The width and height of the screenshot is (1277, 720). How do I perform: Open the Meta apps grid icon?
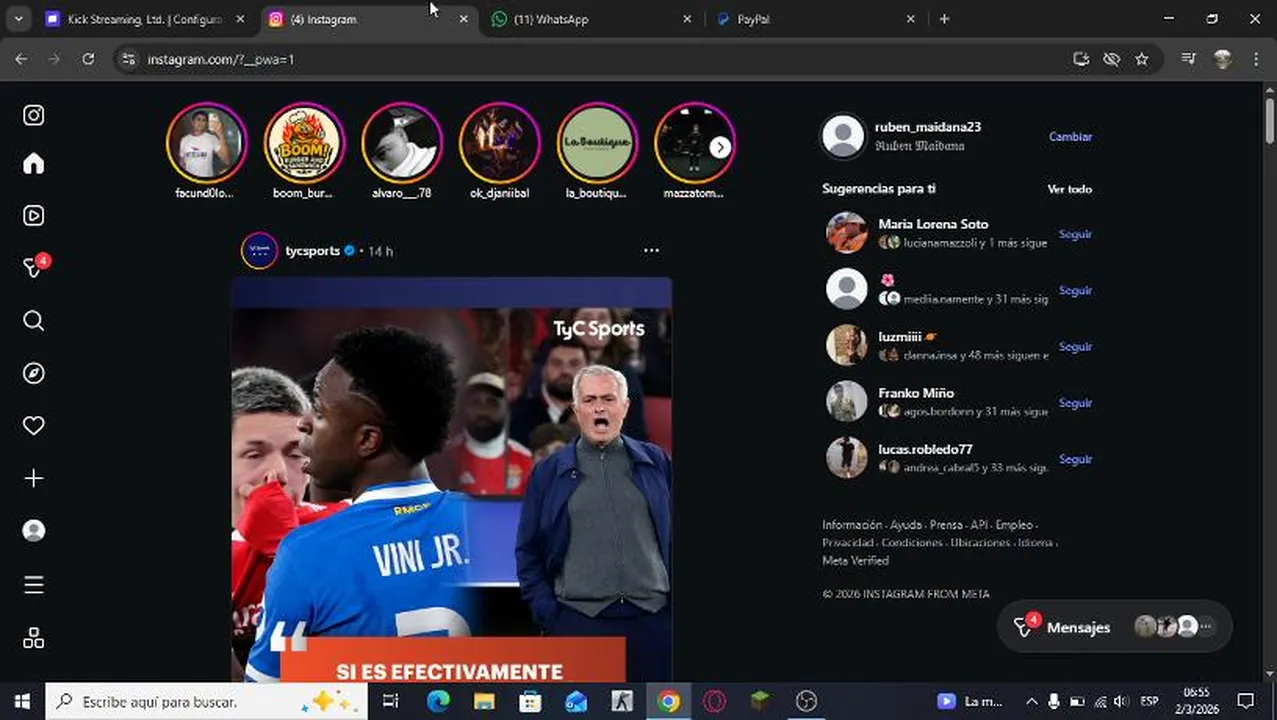33,637
